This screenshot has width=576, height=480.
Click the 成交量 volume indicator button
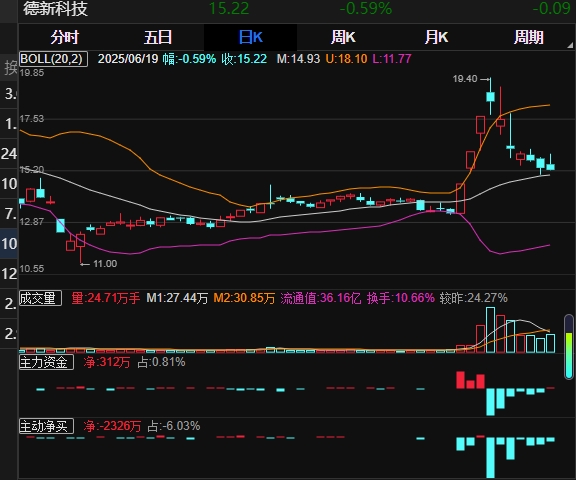40,298
